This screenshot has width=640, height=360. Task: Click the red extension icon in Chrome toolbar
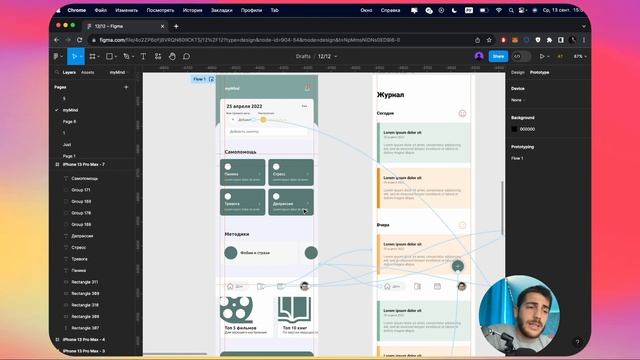coord(503,40)
